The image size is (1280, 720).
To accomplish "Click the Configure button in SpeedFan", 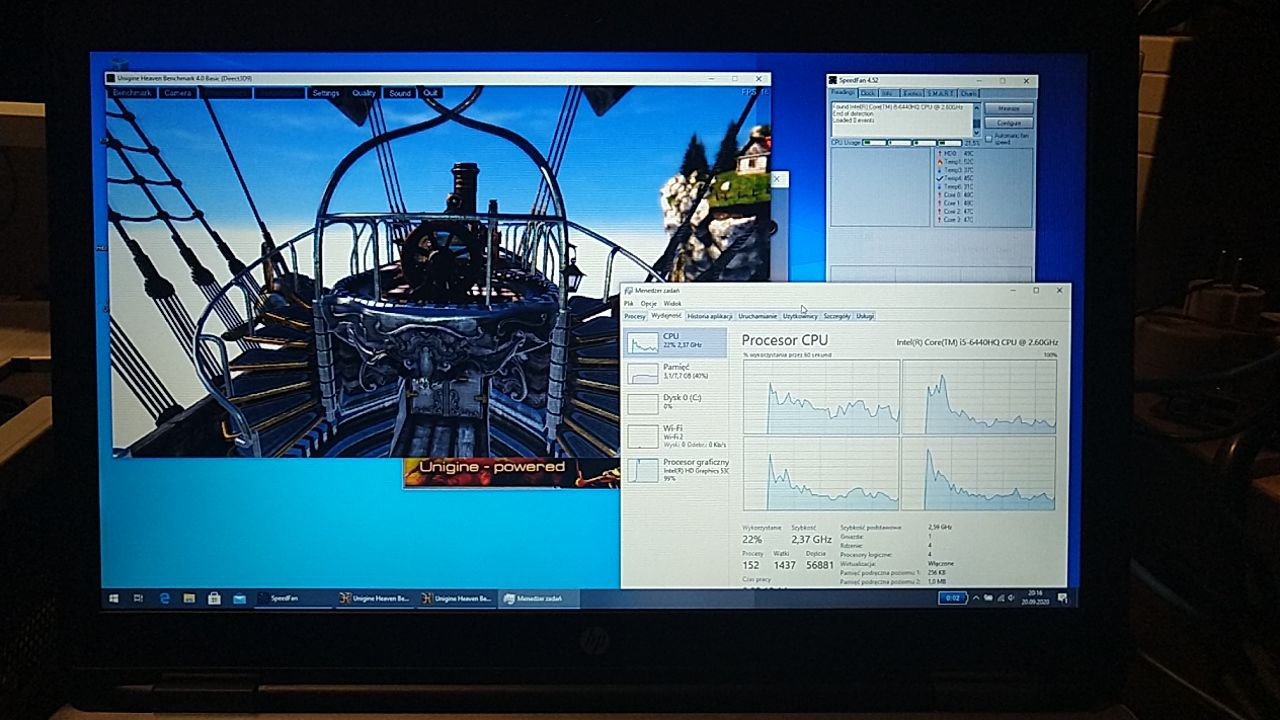I will tap(1009, 123).
